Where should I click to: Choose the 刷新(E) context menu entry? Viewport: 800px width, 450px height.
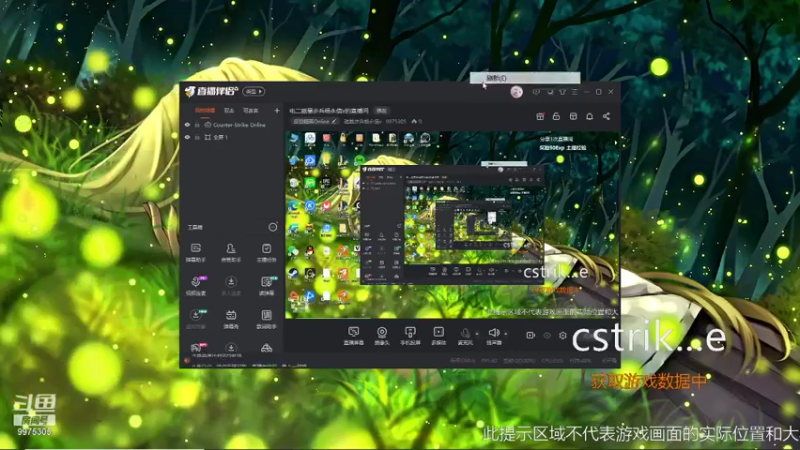point(525,78)
